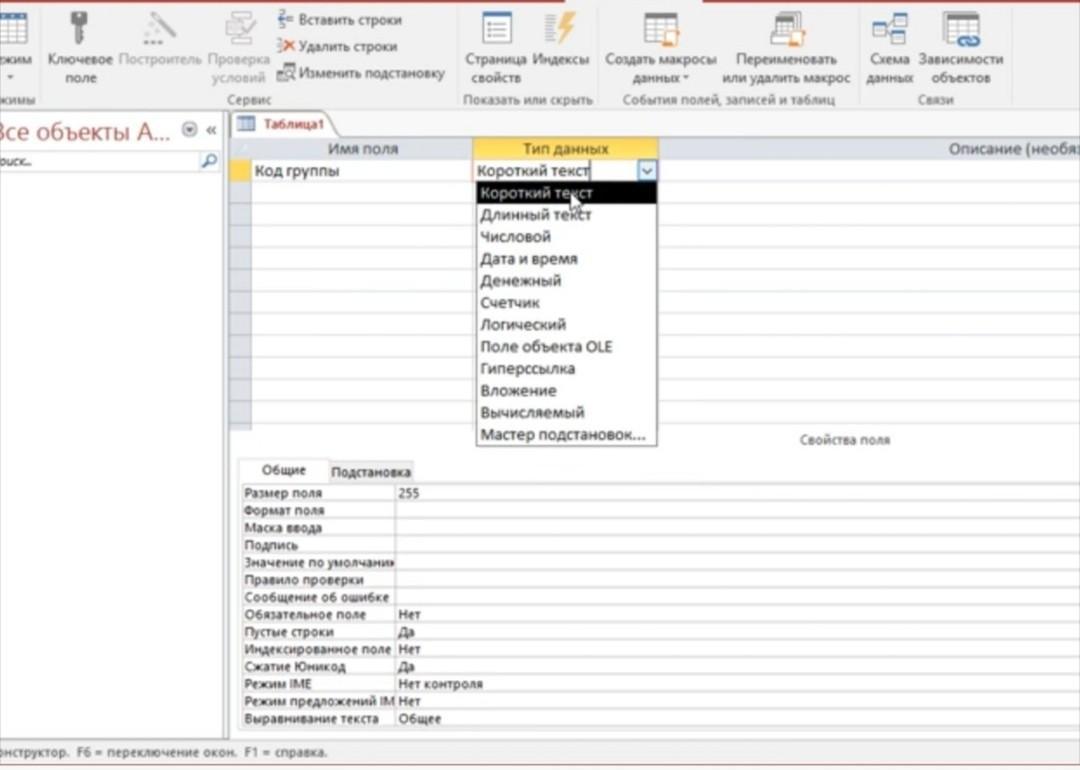Select Гиперссылка data type
The width and height of the screenshot is (1080, 770).
click(566, 368)
